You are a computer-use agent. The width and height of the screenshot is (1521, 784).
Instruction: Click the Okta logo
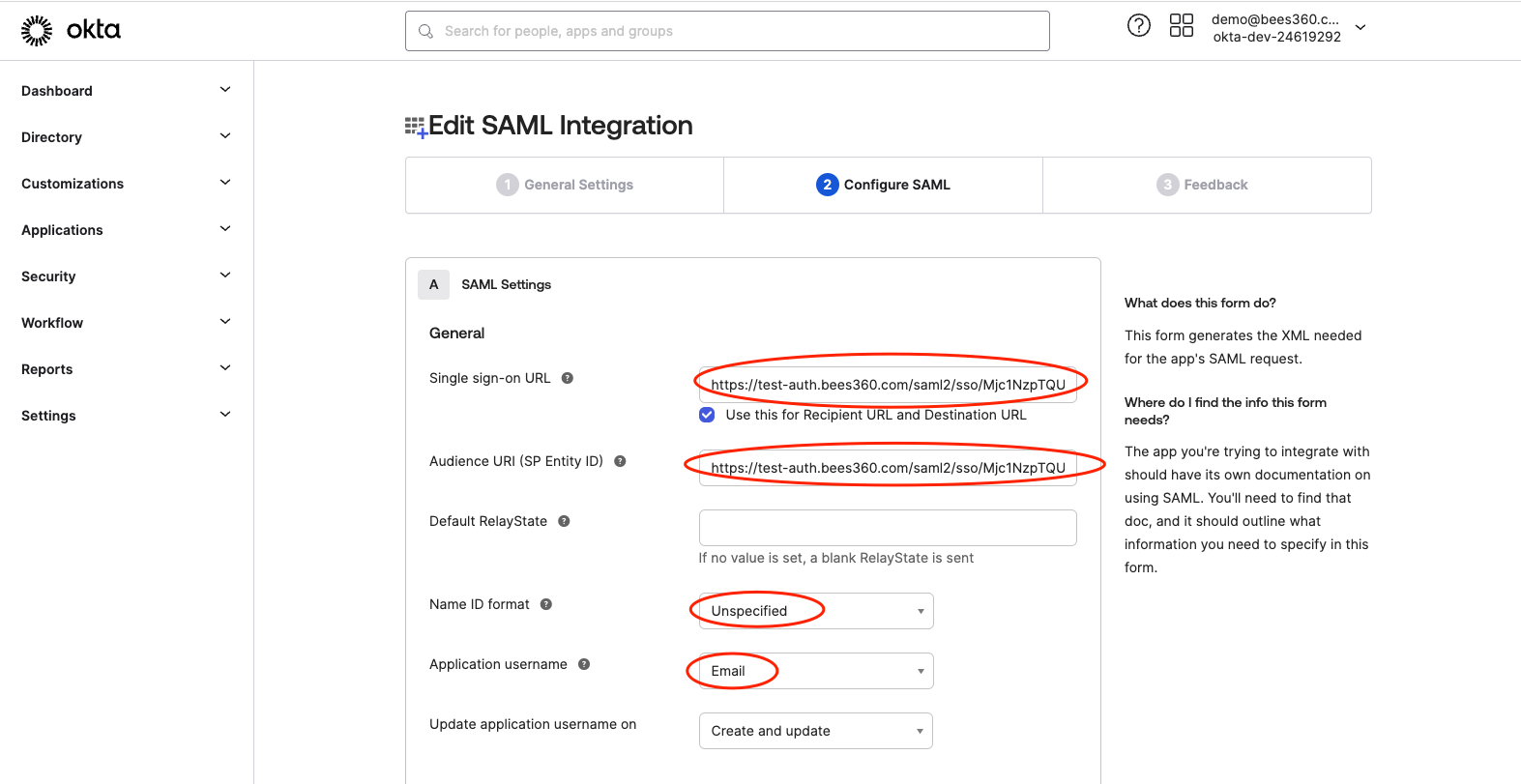(x=71, y=30)
